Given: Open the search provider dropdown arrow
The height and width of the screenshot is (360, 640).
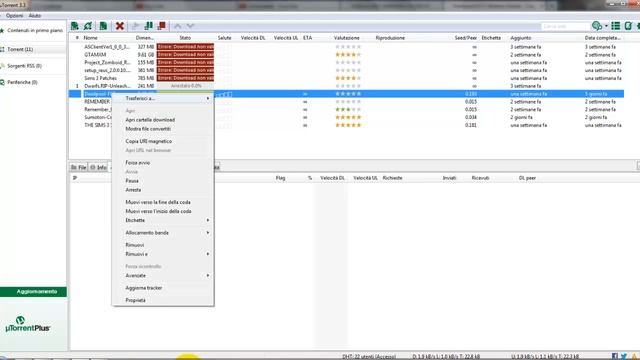Looking at the screenshot, I should (x=606, y=26).
